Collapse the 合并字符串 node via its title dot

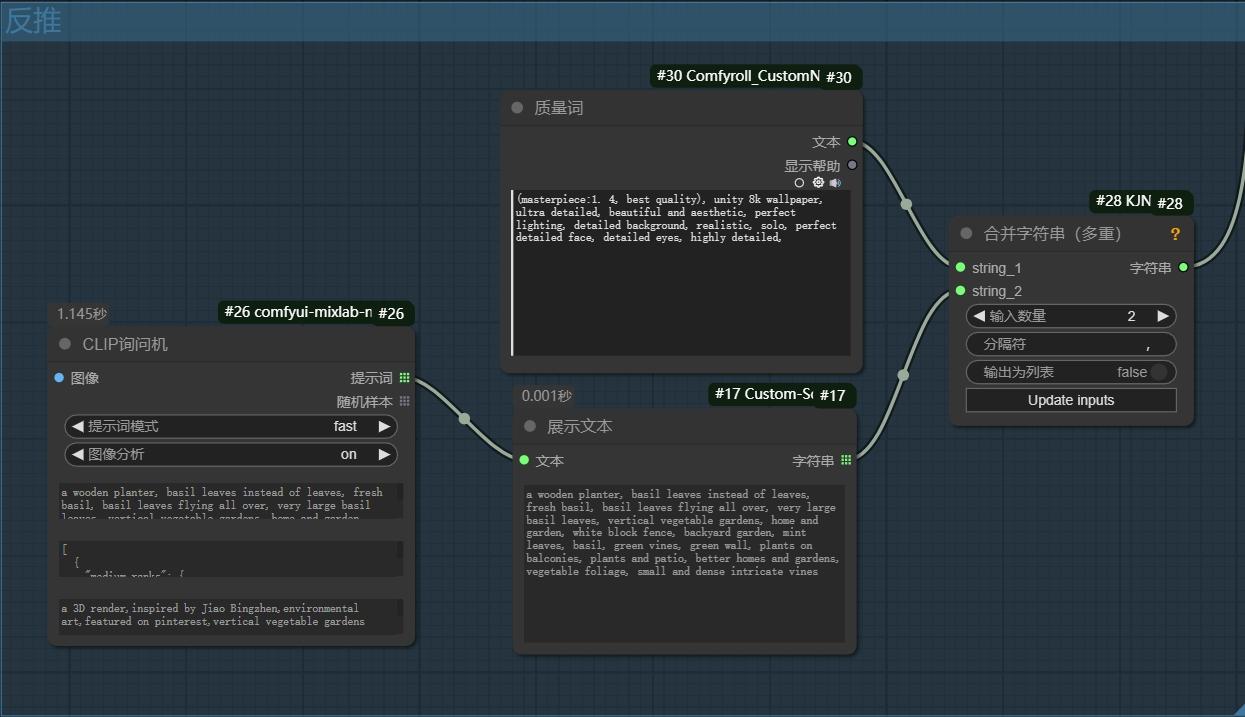tap(966, 234)
